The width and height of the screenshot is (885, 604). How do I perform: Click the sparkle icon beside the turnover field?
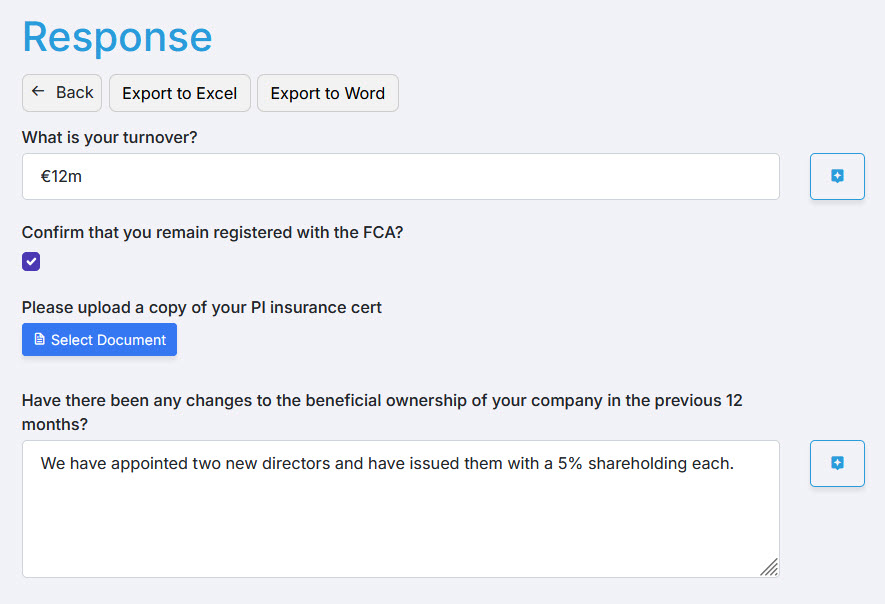coord(837,176)
